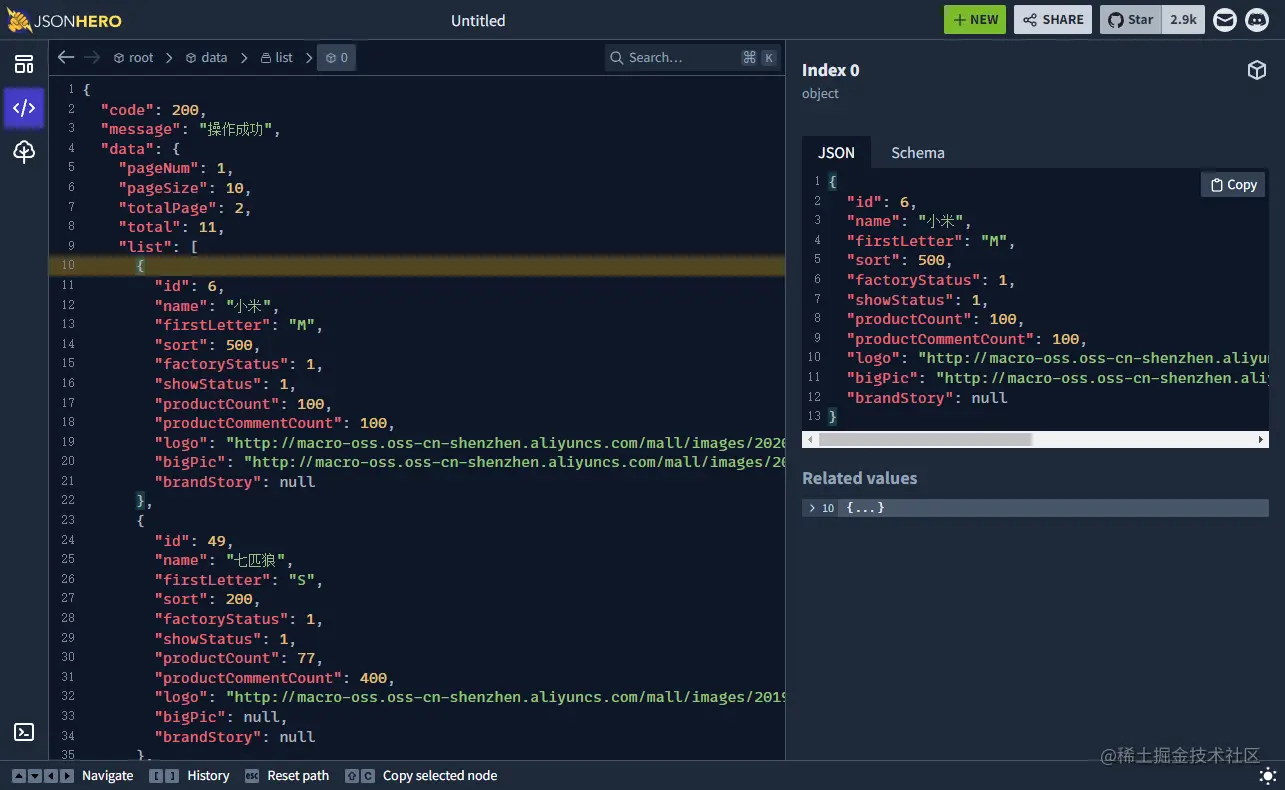Switch to the Schema tab
Screen dimensions: 1285x790
pyautogui.click(x=917, y=152)
